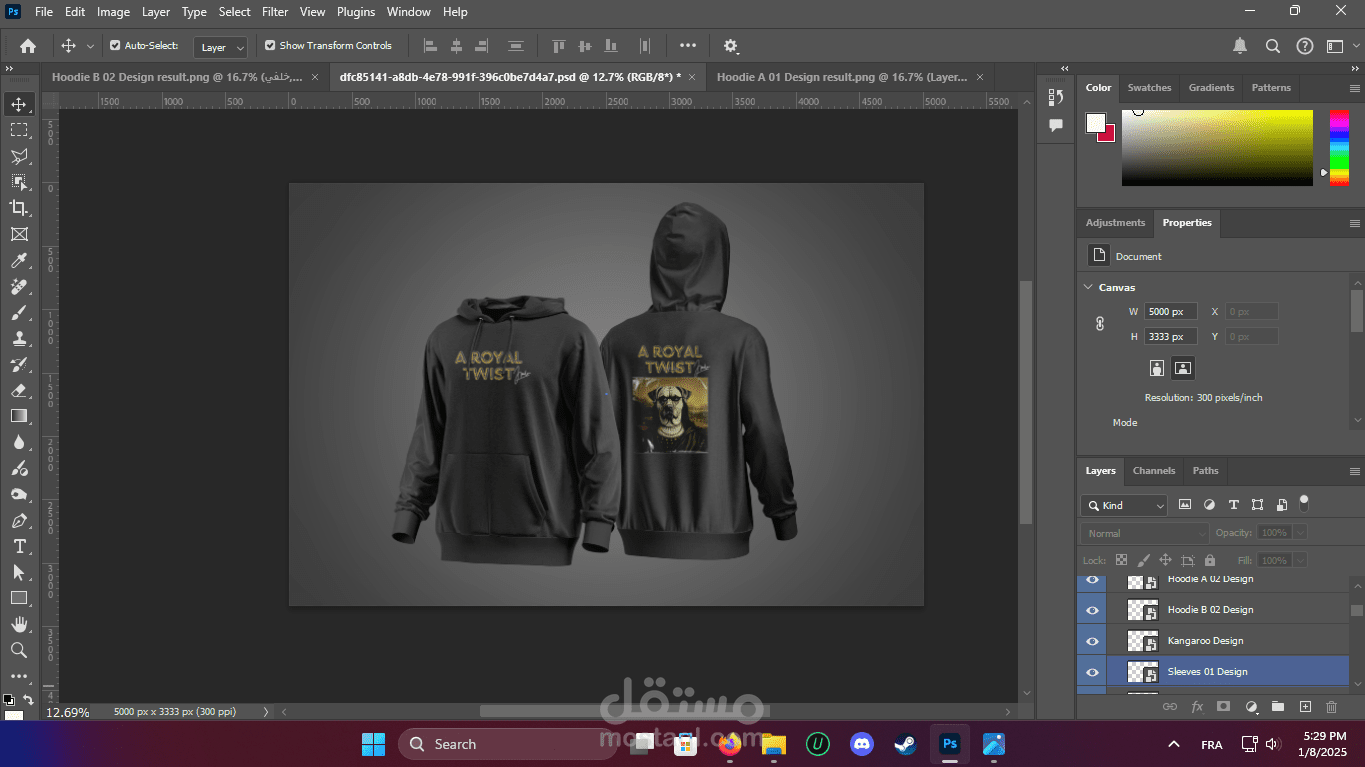Open the Steam app from the taskbar

(x=905, y=744)
